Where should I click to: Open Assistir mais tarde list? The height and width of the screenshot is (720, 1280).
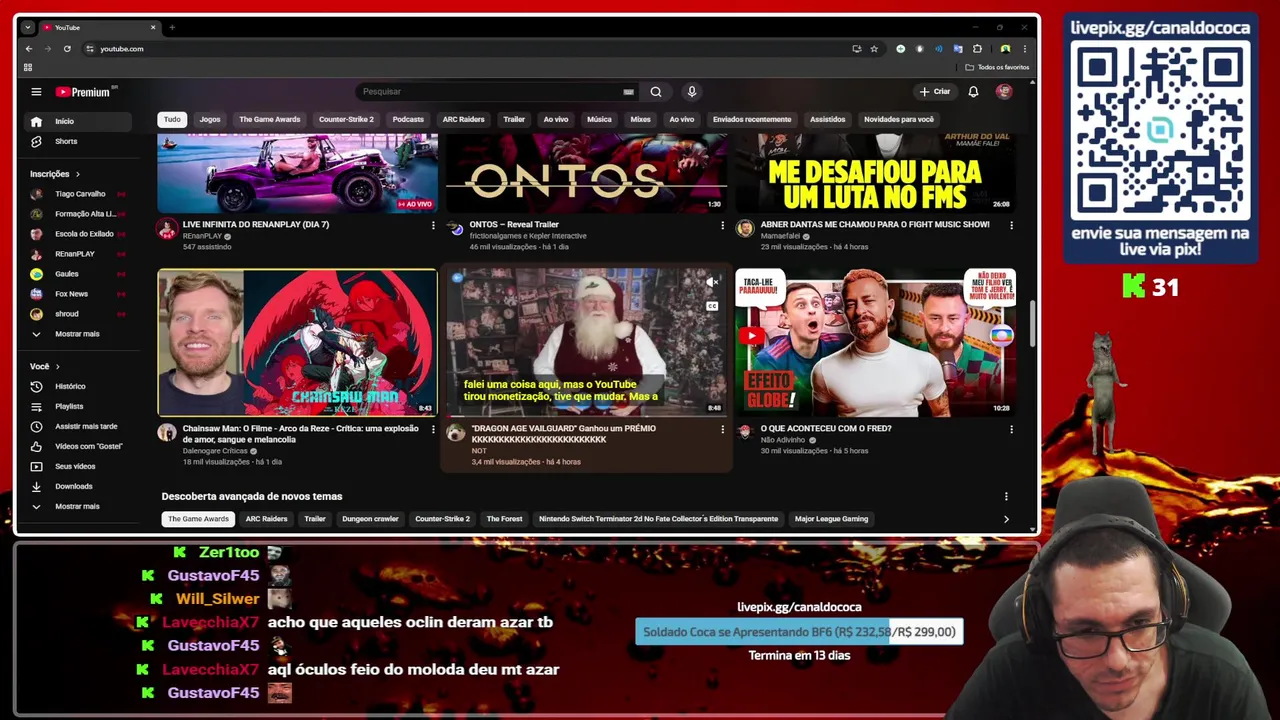point(78,426)
